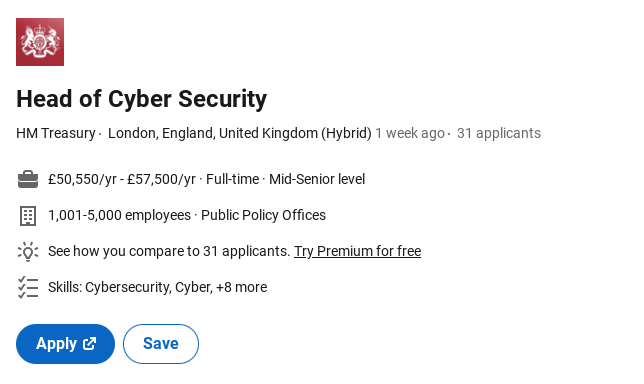644x384 pixels.
Task: Save this job posting
Action: point(161,344)
